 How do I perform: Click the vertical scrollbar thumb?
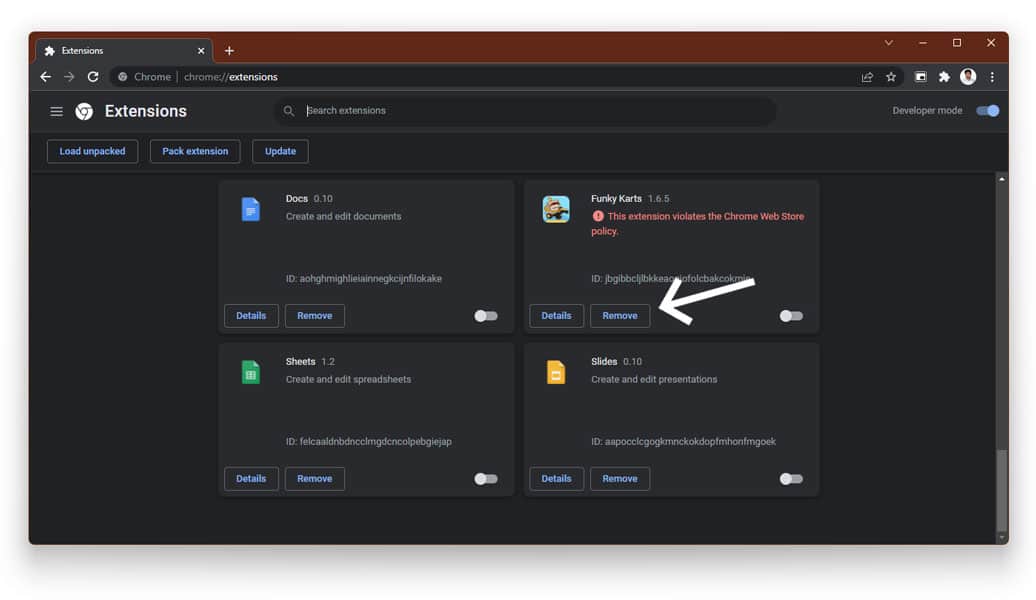tap(1002, 489)
